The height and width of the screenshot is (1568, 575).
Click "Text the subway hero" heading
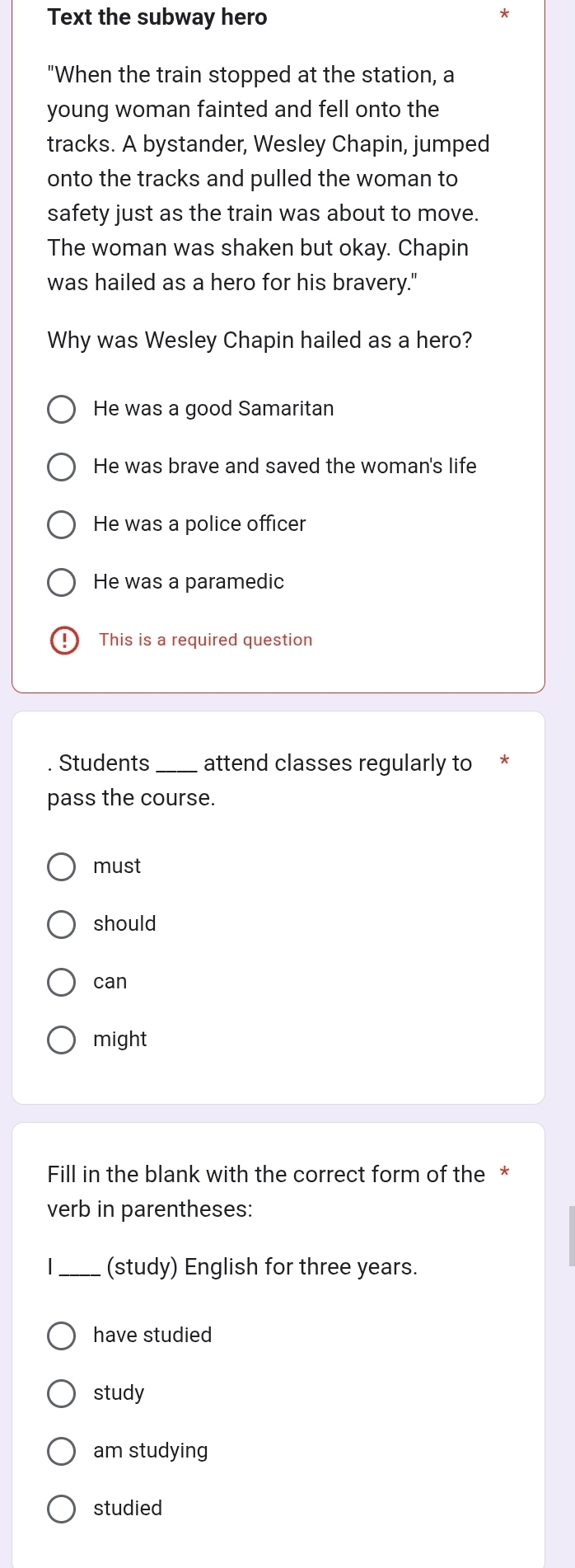tap(157, 17)
